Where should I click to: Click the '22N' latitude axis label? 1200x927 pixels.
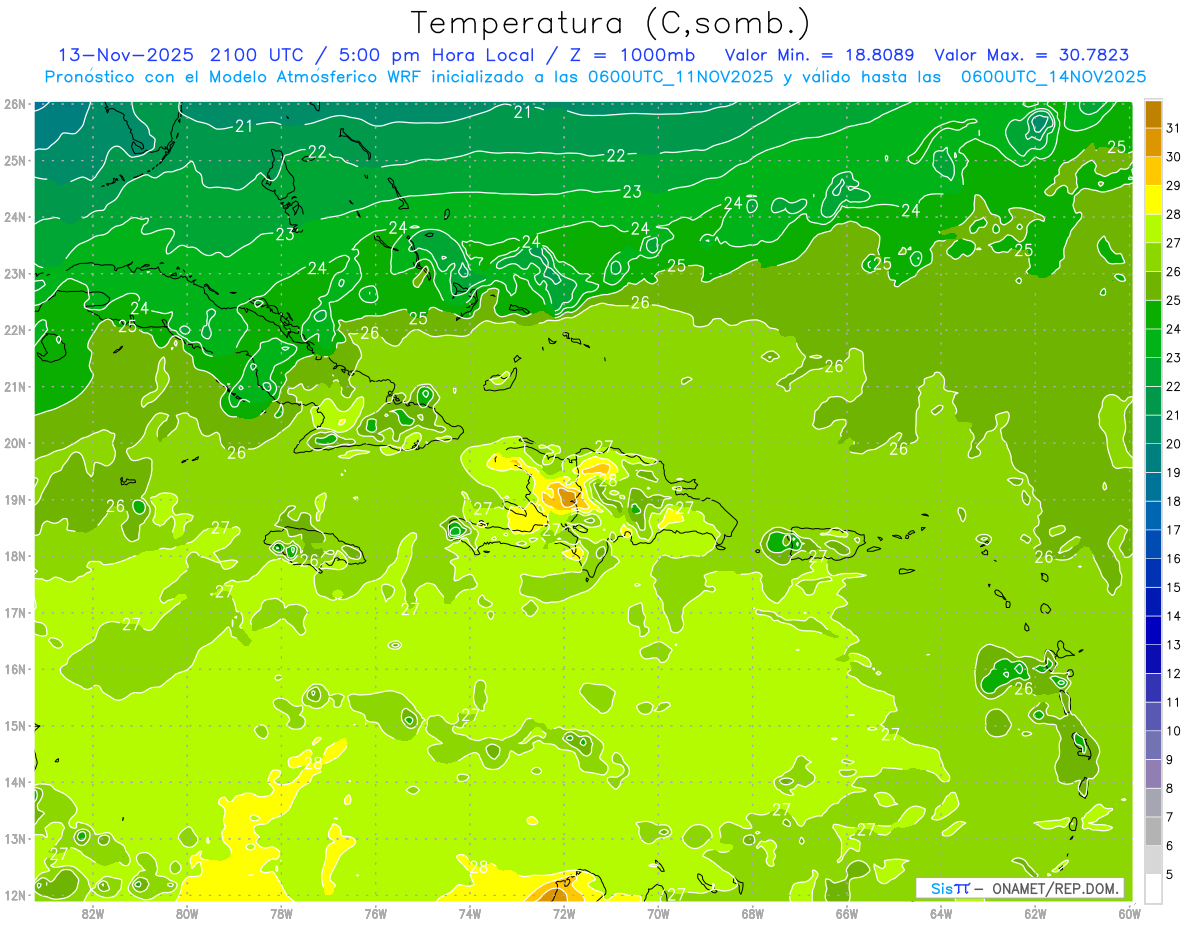[14, 330]
